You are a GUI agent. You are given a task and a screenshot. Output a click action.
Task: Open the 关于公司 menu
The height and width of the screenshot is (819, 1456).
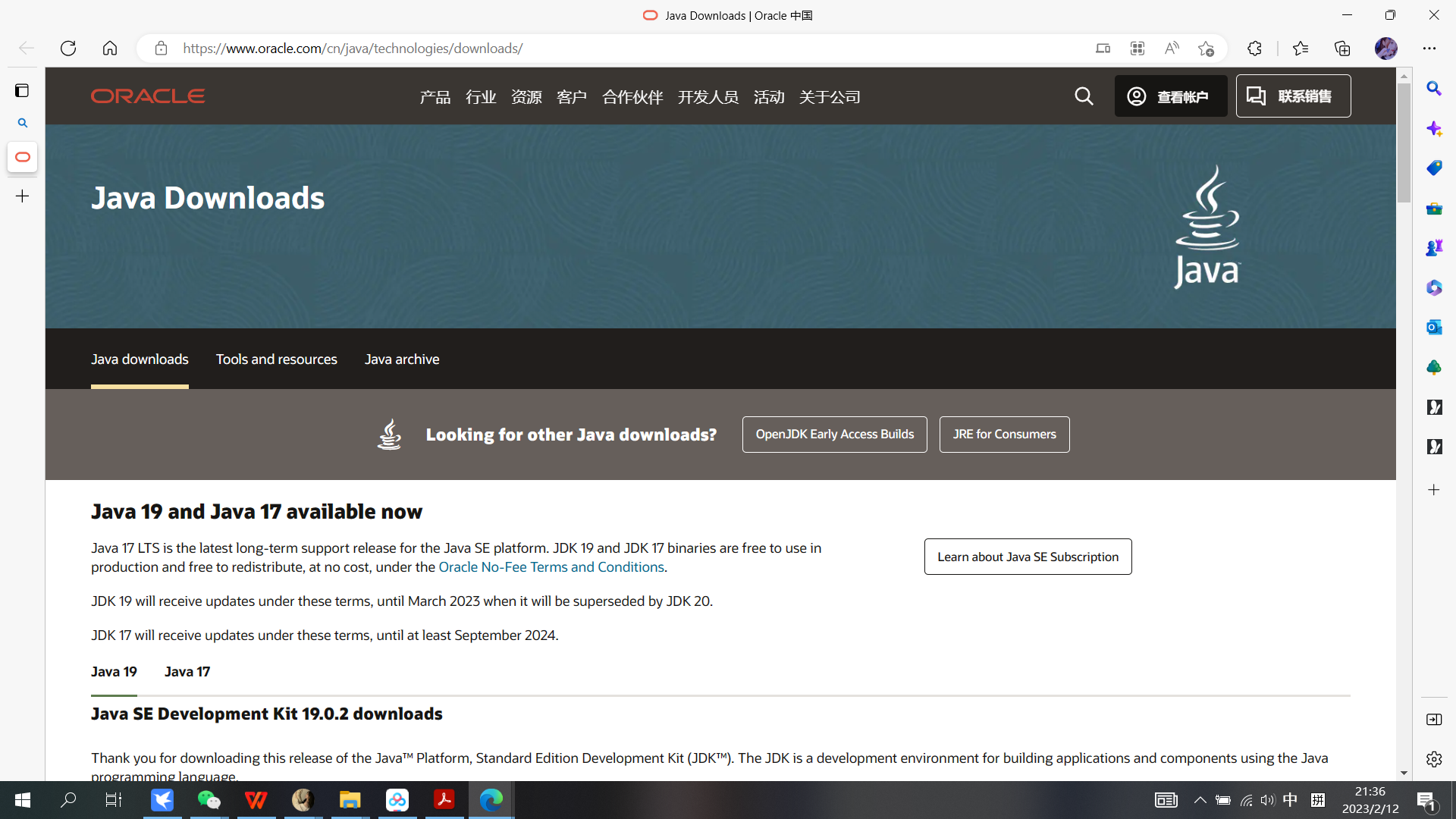830,97
